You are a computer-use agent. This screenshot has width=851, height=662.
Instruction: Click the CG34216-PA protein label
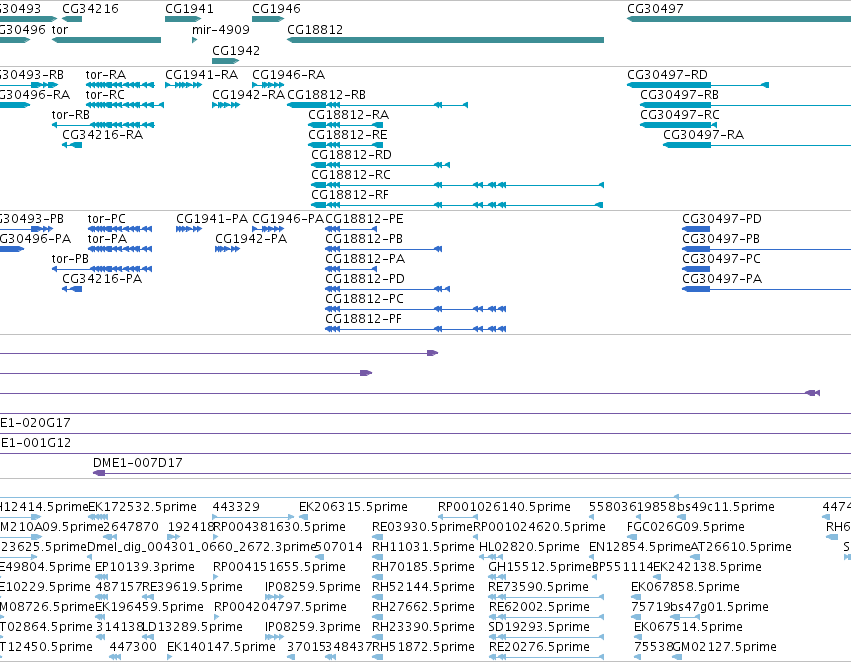click(102, 279)
